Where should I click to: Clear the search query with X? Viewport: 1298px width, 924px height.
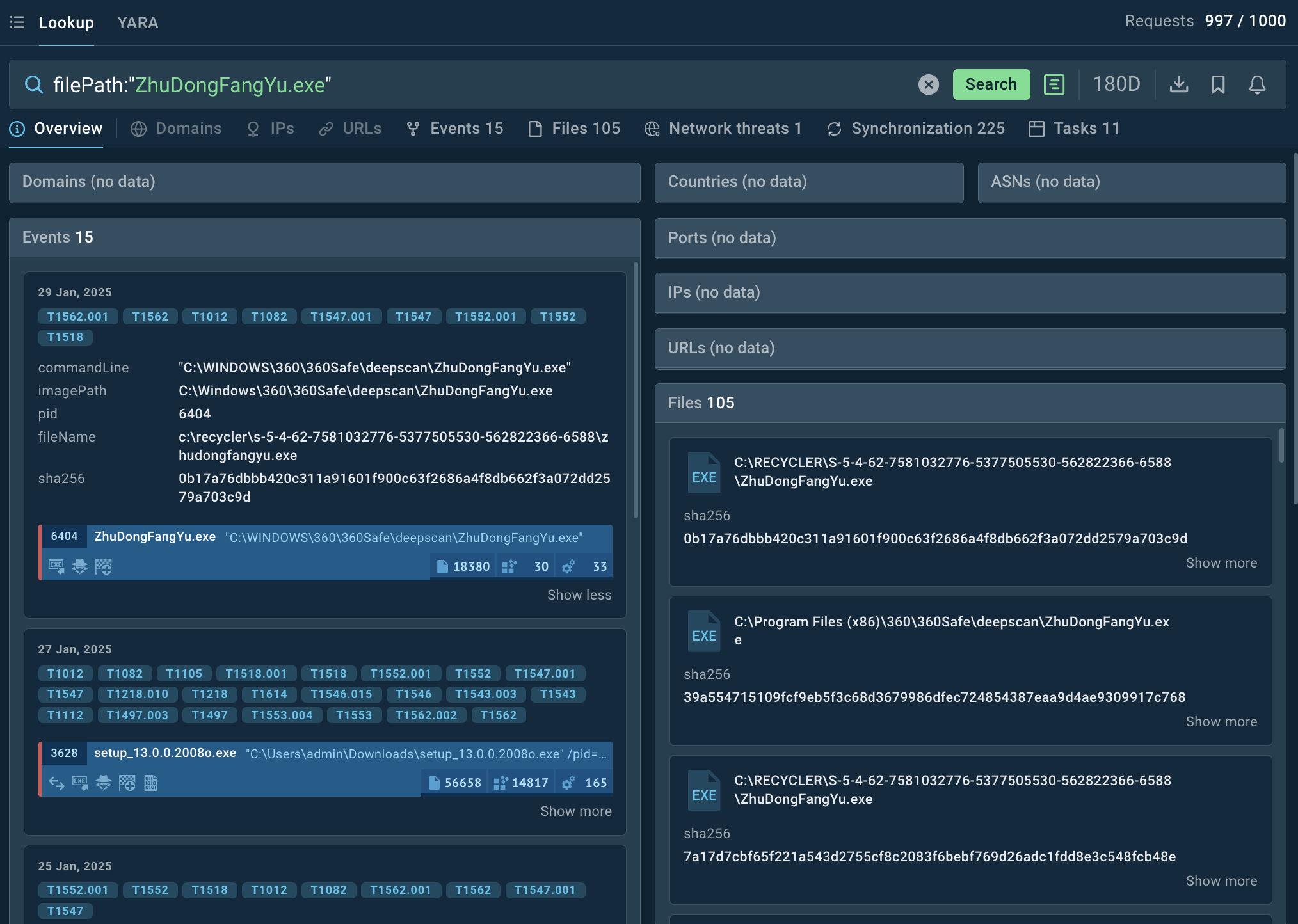point(928,84)
